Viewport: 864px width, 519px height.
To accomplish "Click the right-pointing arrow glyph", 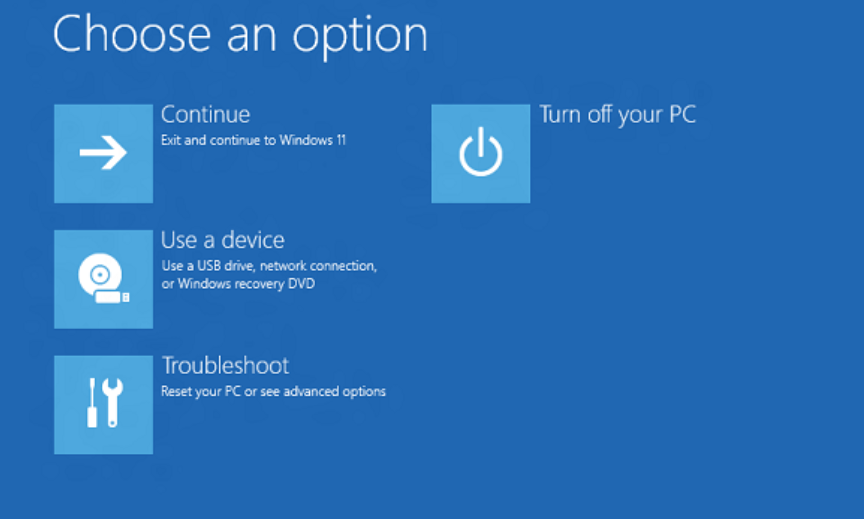I will (x=103, y=153).
